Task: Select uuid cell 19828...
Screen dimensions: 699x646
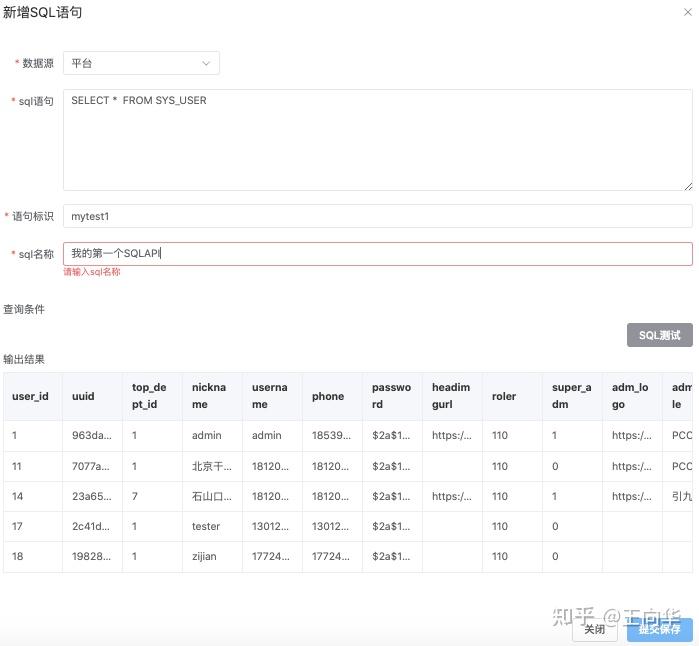Action: [91, 556]
